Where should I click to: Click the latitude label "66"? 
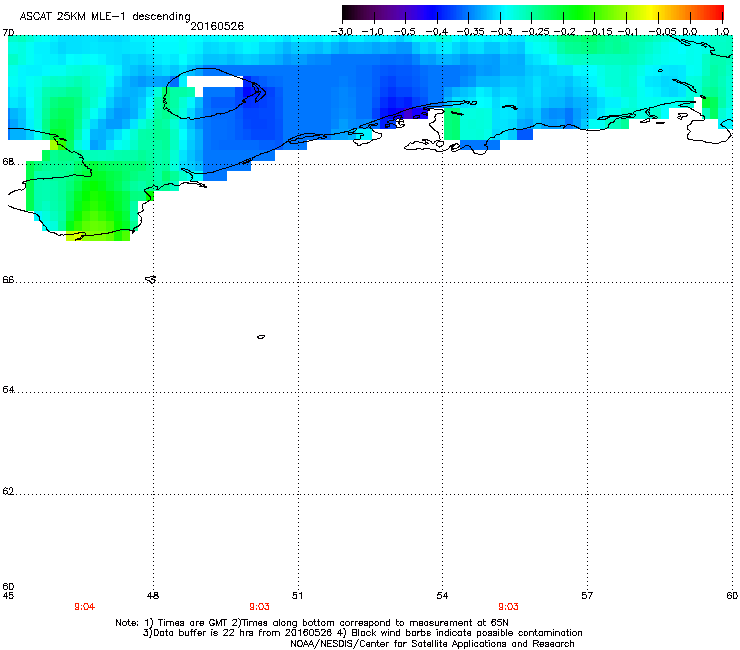[8, 280]
